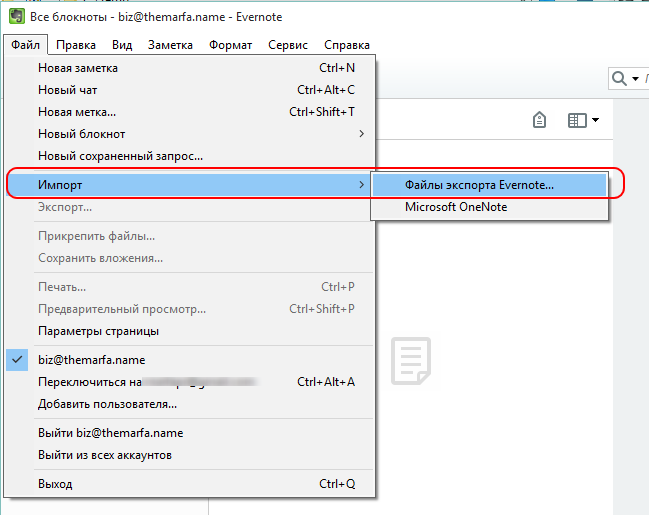Click Предварительный просмотр... menu entry
This screenshot has height=515, width=649.
pyautogui.click(x=190, y=309)
